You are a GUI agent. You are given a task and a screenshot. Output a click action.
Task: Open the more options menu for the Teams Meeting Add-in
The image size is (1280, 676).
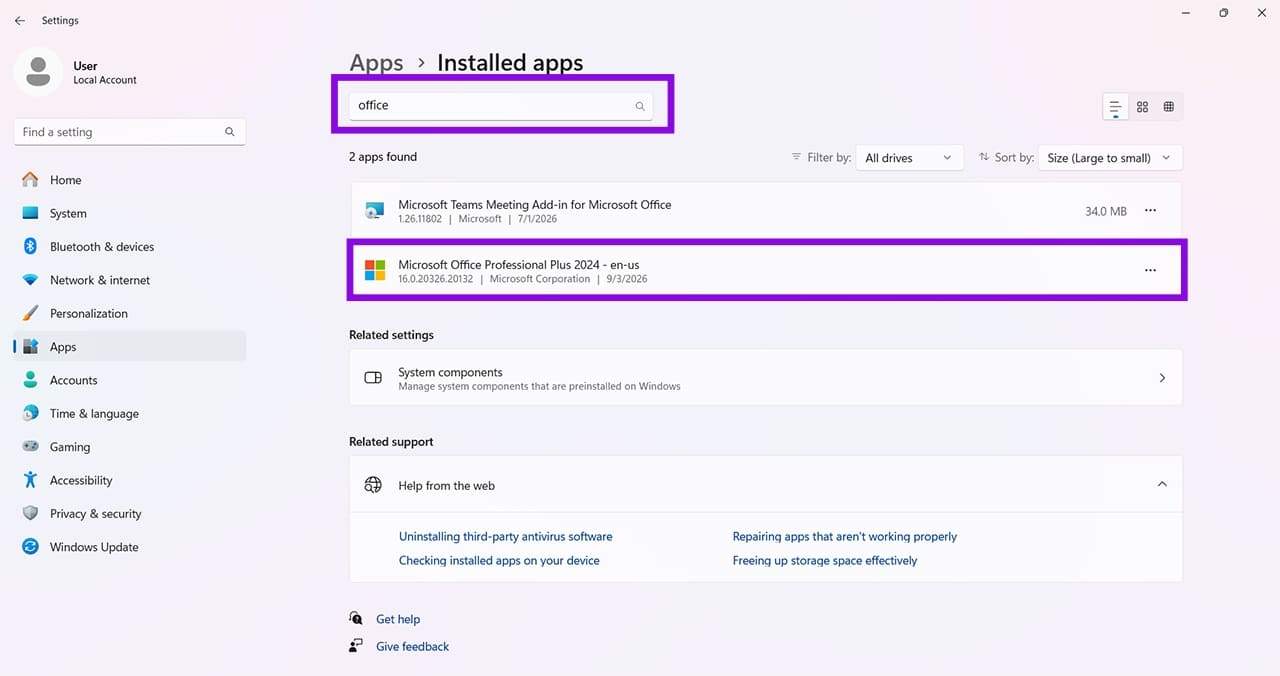click(x=1150, y=211)
